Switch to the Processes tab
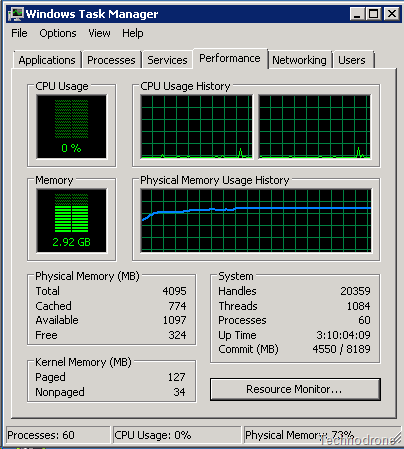Image resolution: width=404 pixels, height=449 pixels. tap(111, 60)
